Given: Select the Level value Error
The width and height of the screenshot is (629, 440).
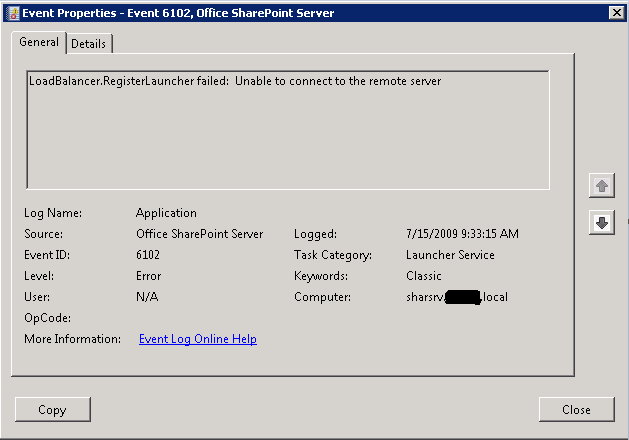Looking at the screenshot, I should pos(148,276).
